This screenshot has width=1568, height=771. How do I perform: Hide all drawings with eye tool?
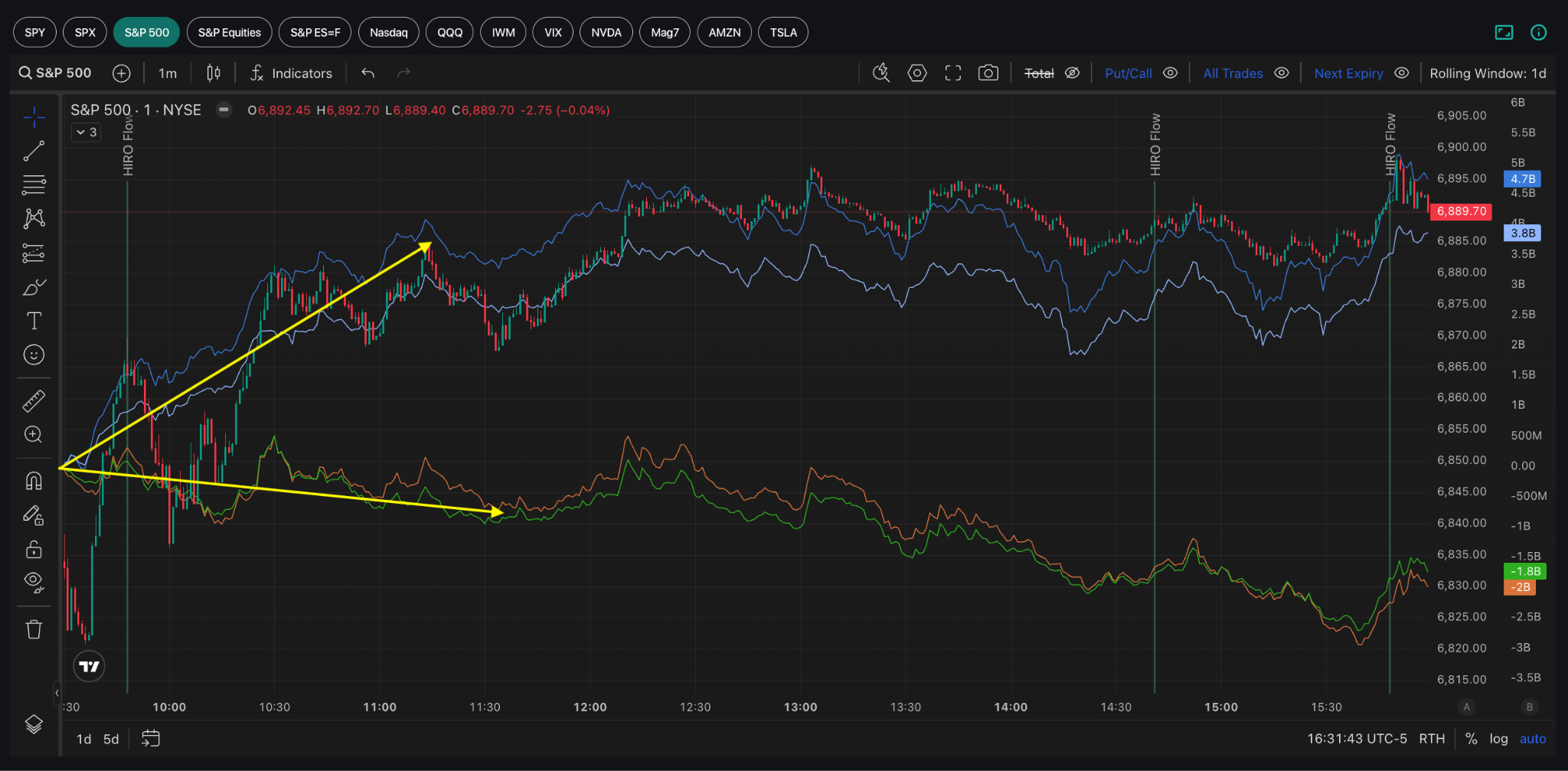tap(34, 582)
